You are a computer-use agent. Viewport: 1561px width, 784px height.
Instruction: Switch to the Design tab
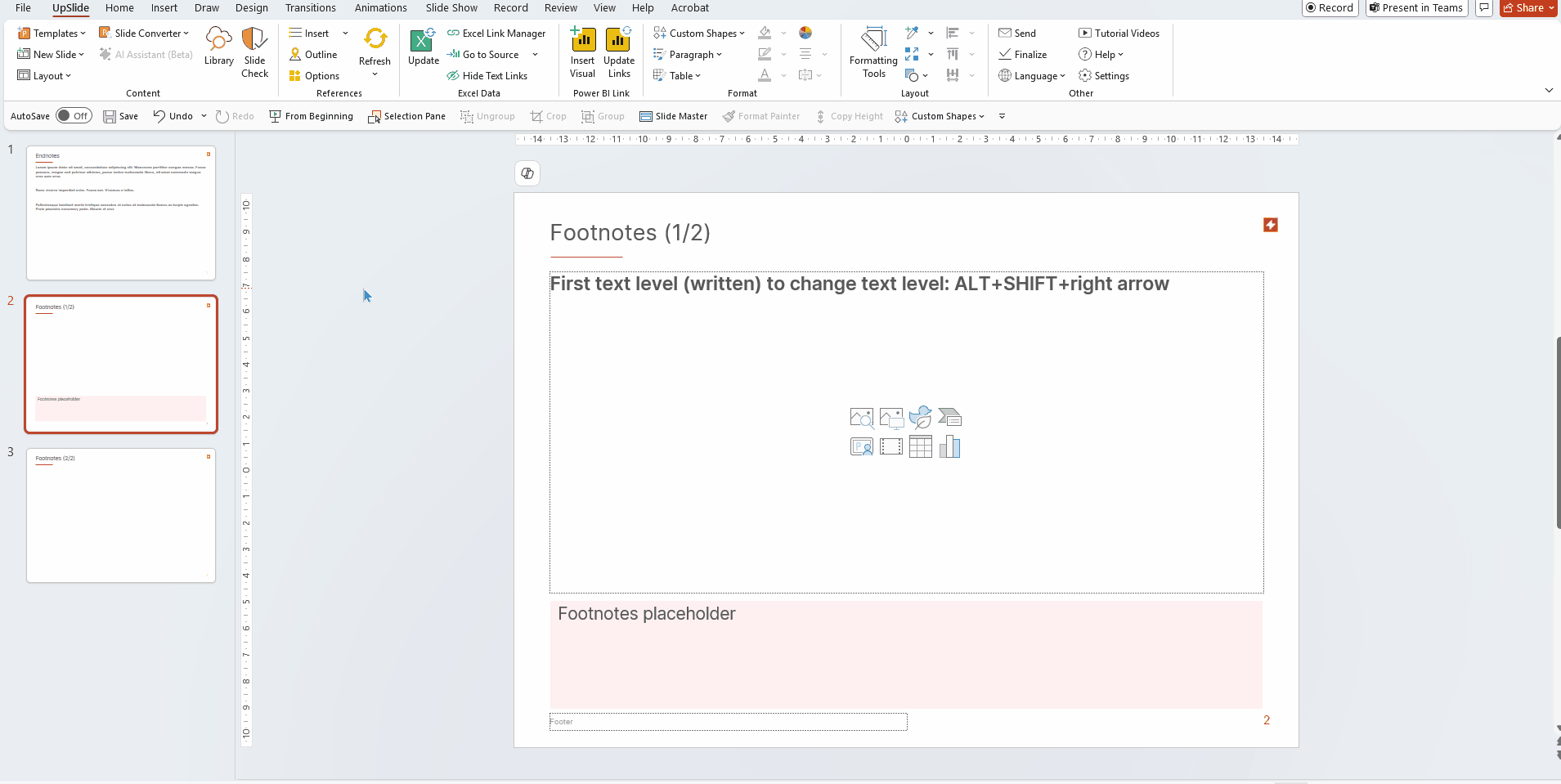tap(251, 8)
